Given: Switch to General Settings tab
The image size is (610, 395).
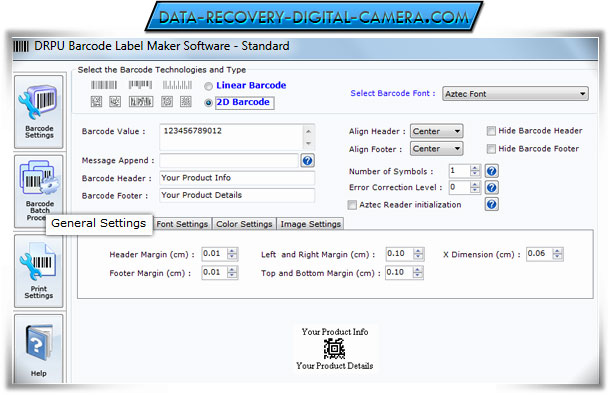Looking at the screenshot, I should coord(99,223).
